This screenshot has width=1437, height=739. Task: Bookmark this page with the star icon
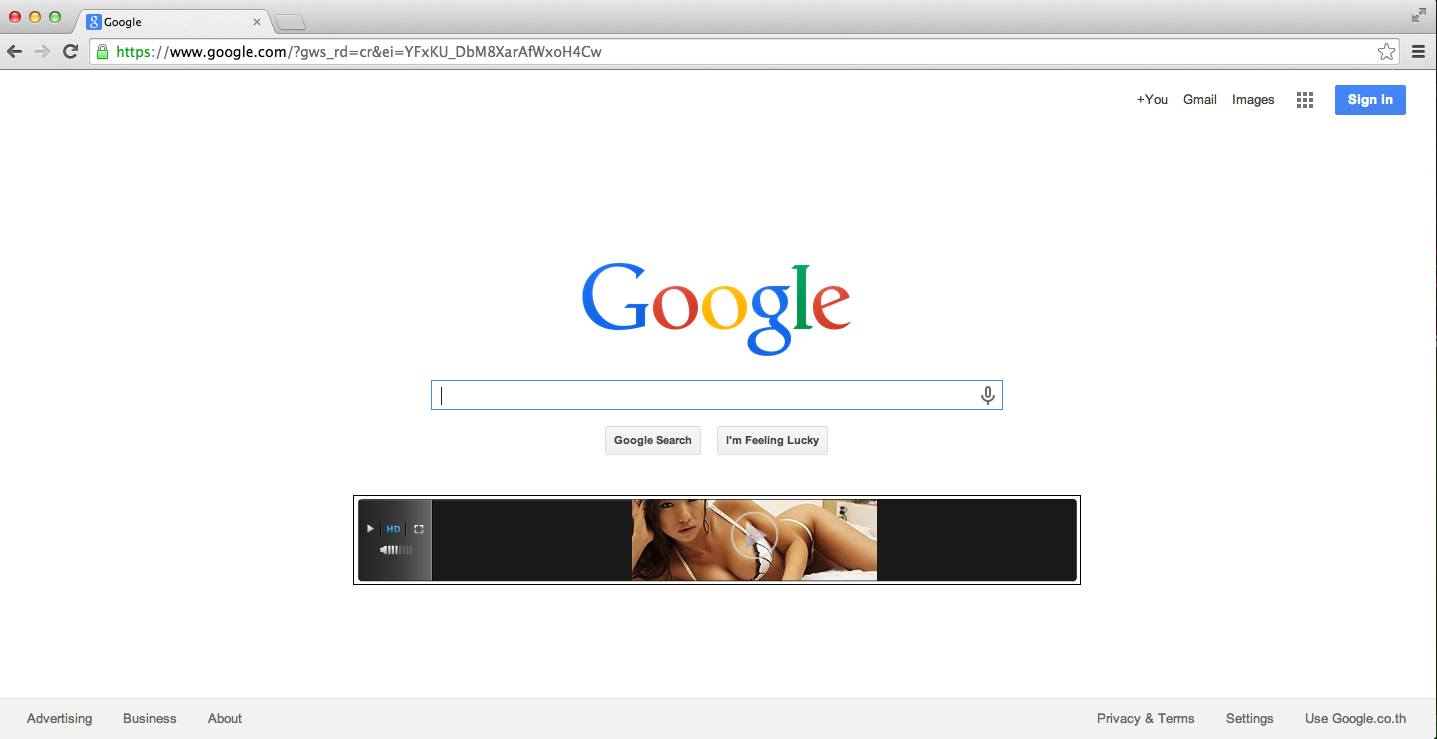click(1386, 52)
